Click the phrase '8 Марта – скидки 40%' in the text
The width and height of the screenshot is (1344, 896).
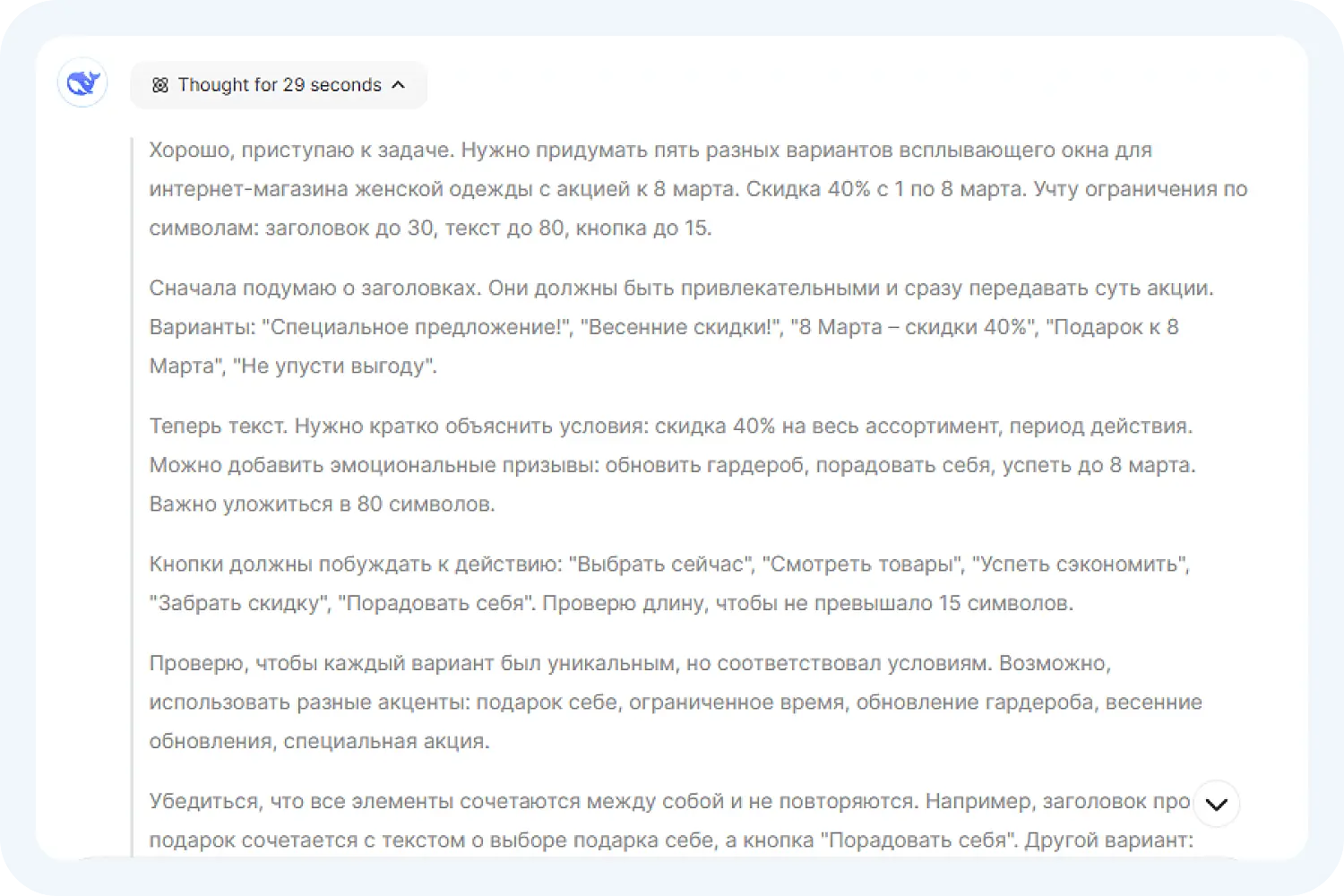[x=914, y=327]
